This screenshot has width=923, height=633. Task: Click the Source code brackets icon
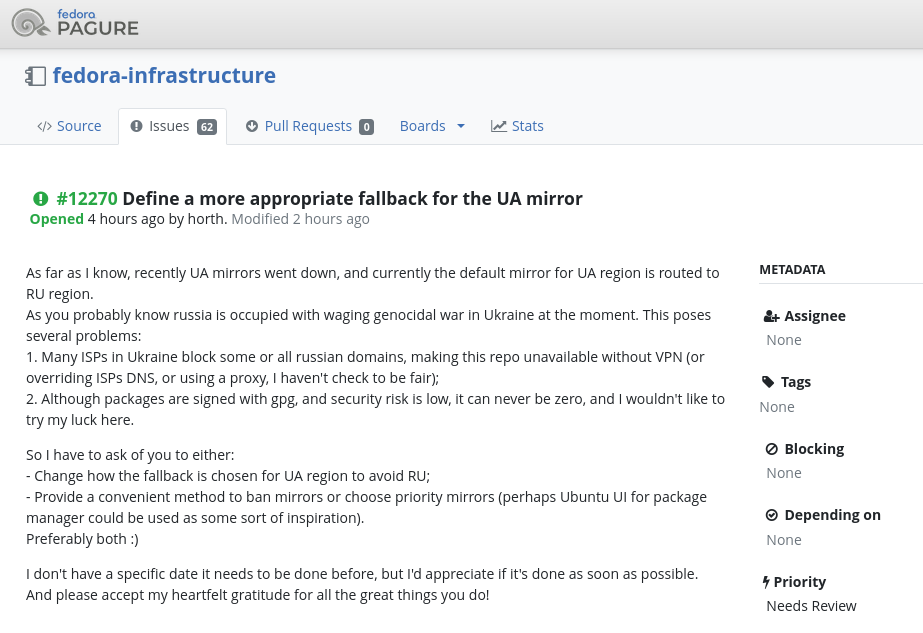click(44, 126)
